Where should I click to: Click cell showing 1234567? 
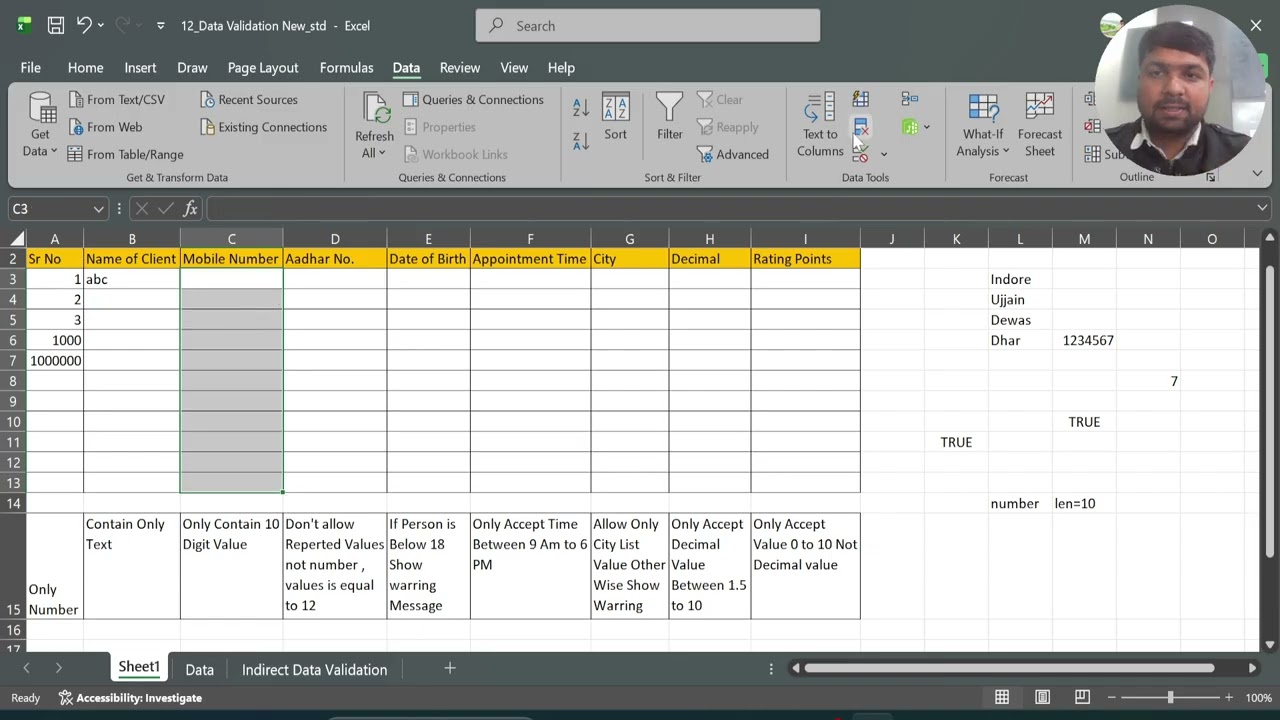tap(1084, 340)
